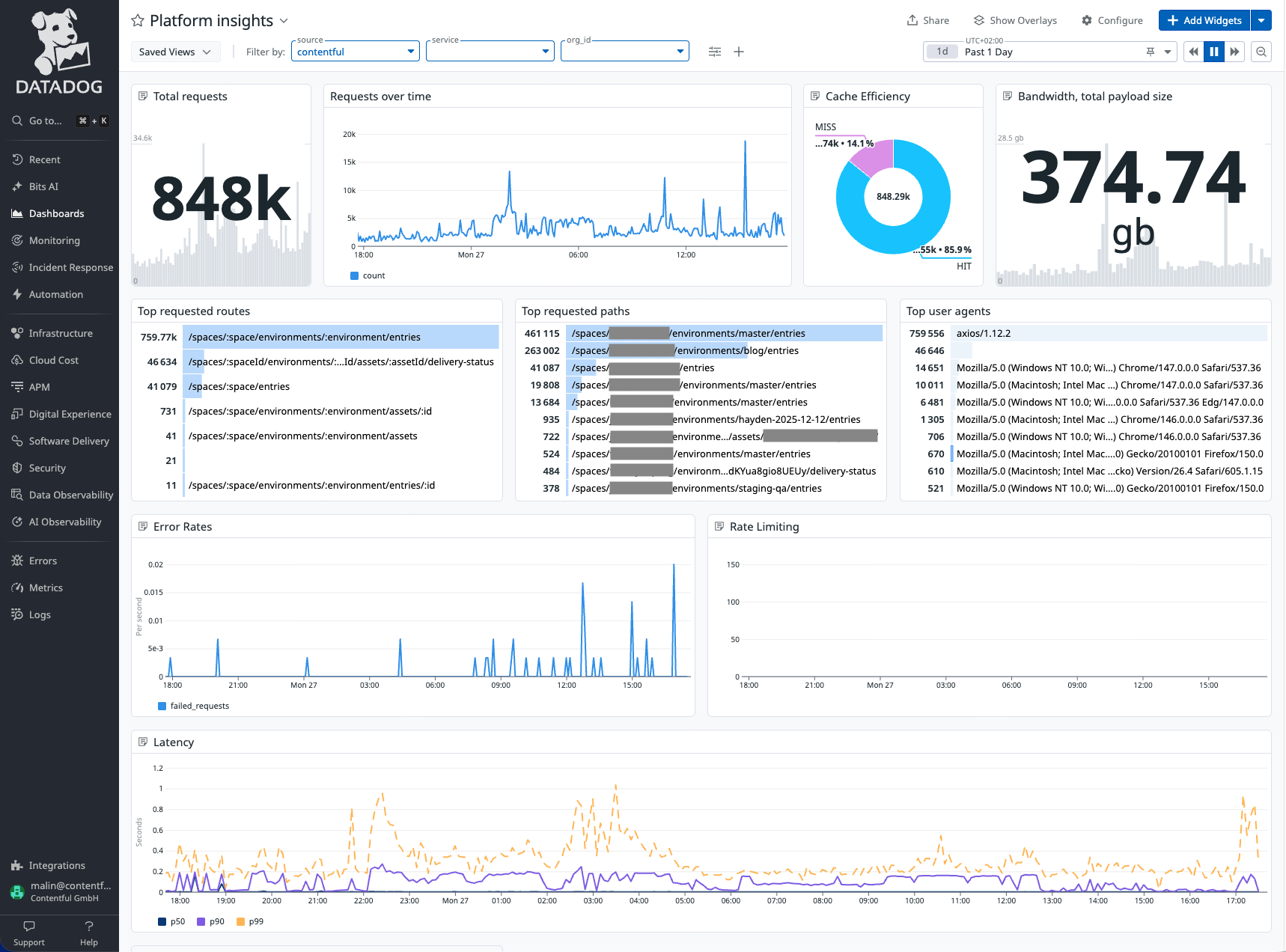The width and height of the screenshot is (1286, 952).
Task: Toggle the p50 legend swatch
Action: 162,921
